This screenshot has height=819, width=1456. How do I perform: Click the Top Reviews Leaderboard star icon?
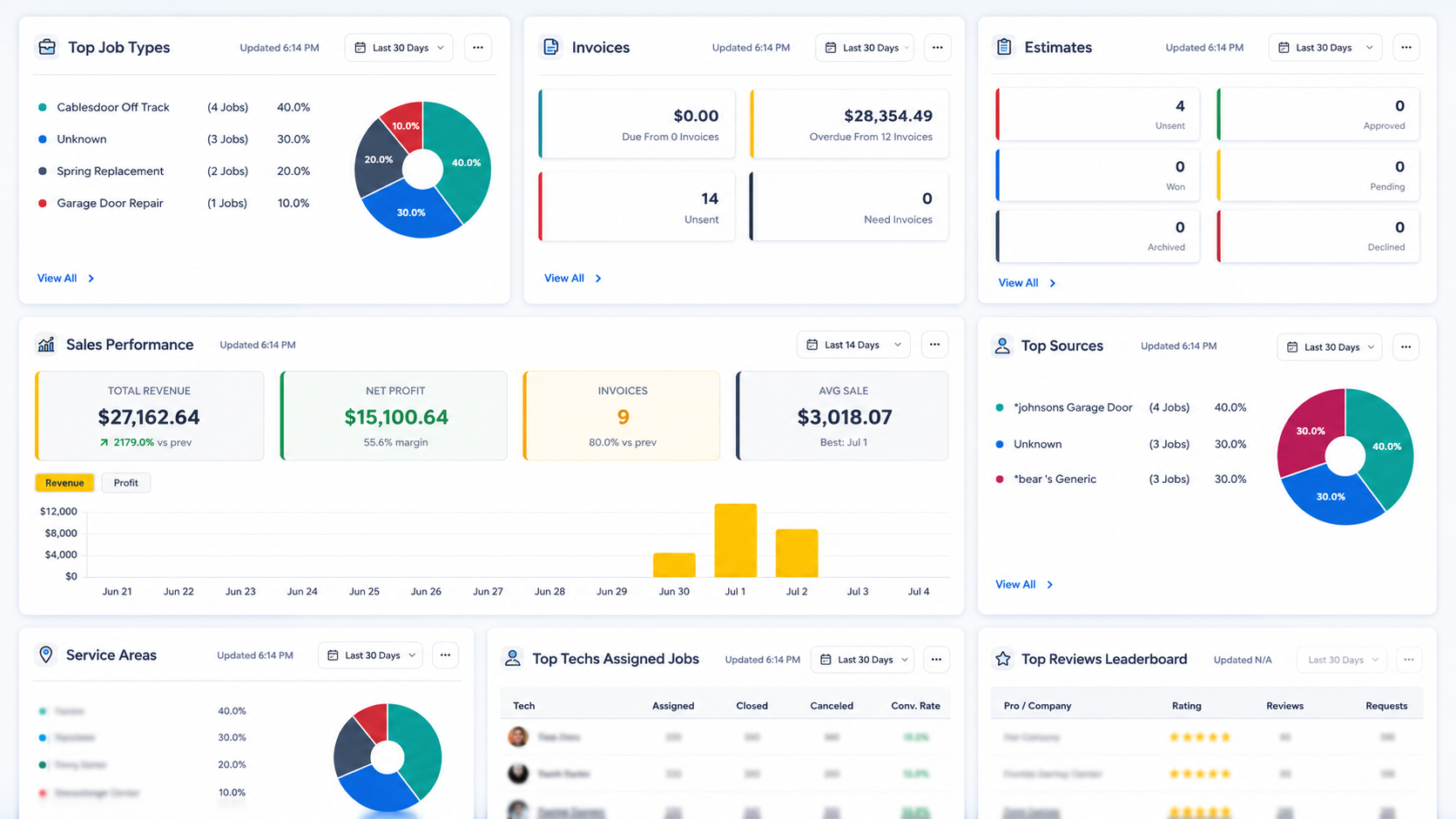pyautogui.click(x=1003, y=659)
